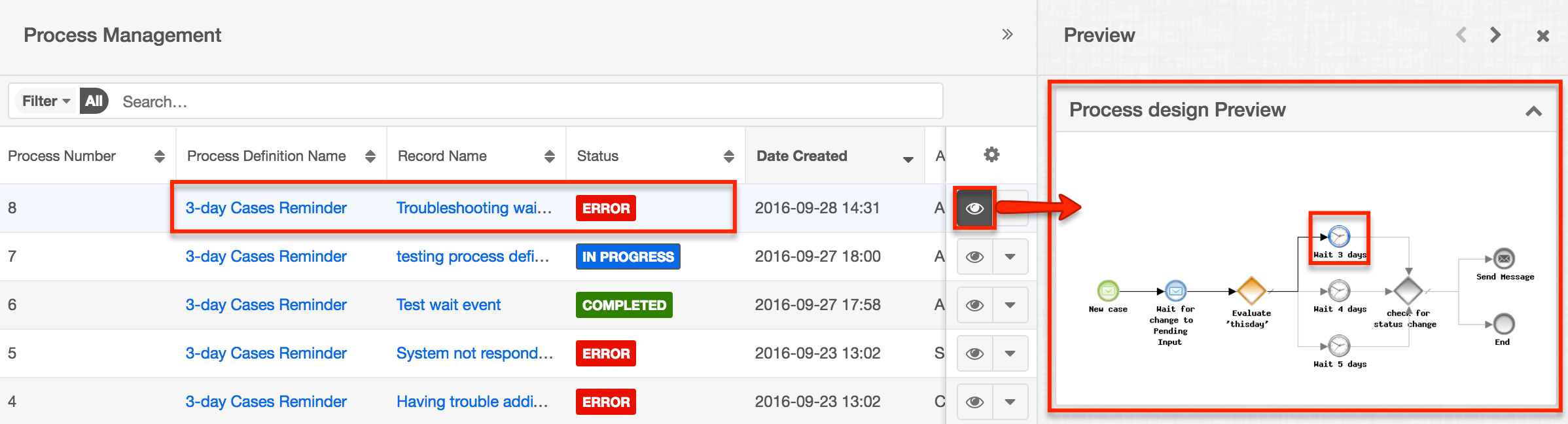
Task: Click date 2016-09-27 18:00
Action: pos(817,256)
